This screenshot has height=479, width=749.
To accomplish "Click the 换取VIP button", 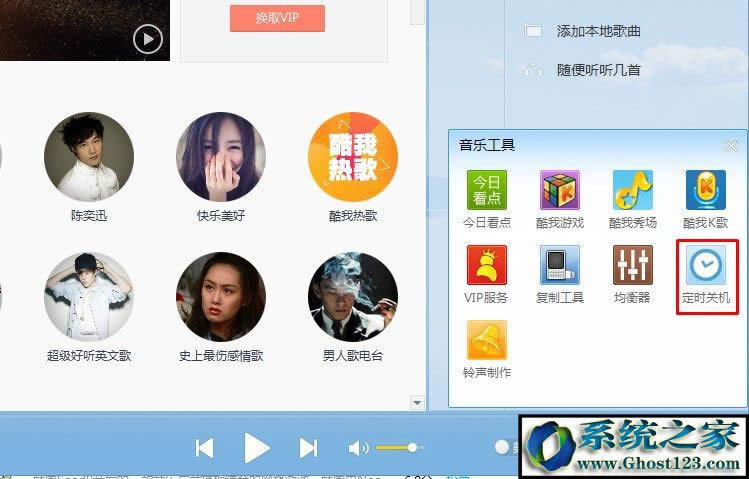I will point(277,18).
